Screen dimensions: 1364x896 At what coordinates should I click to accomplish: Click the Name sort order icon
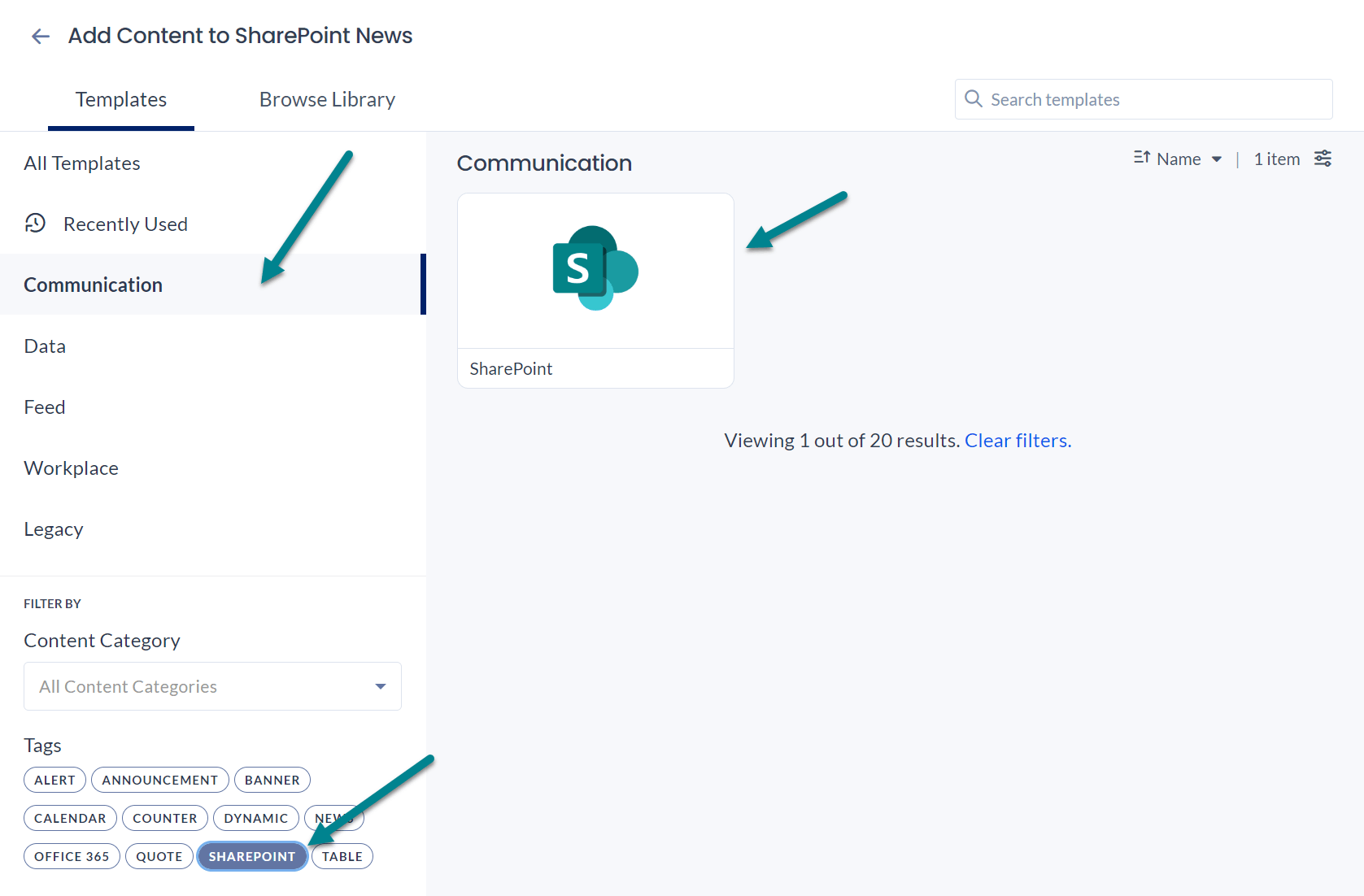point(1142,159)
